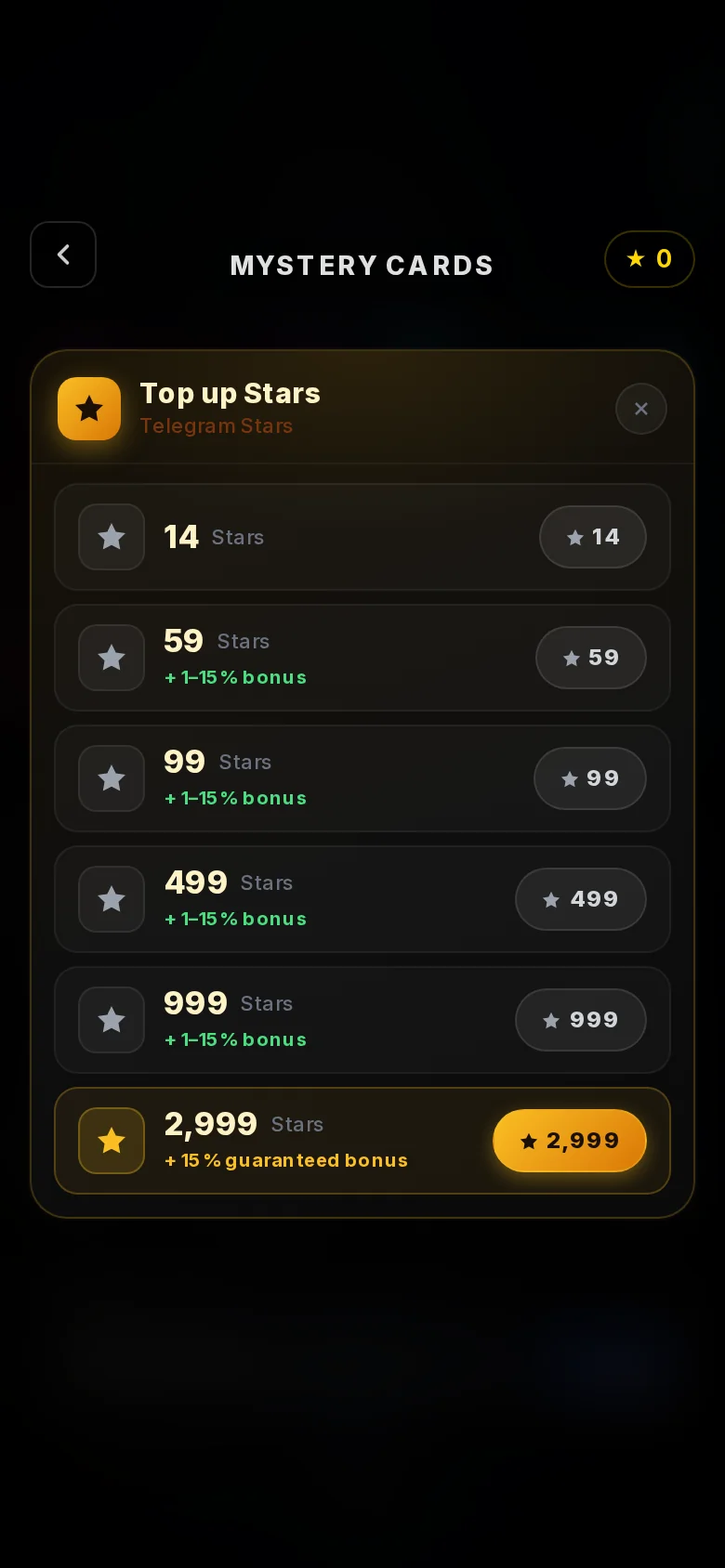This screenshot has width=725, height=1568.
Task: Click the gold star icon beside 2,999 Stars
Action: click(112, 1141)
